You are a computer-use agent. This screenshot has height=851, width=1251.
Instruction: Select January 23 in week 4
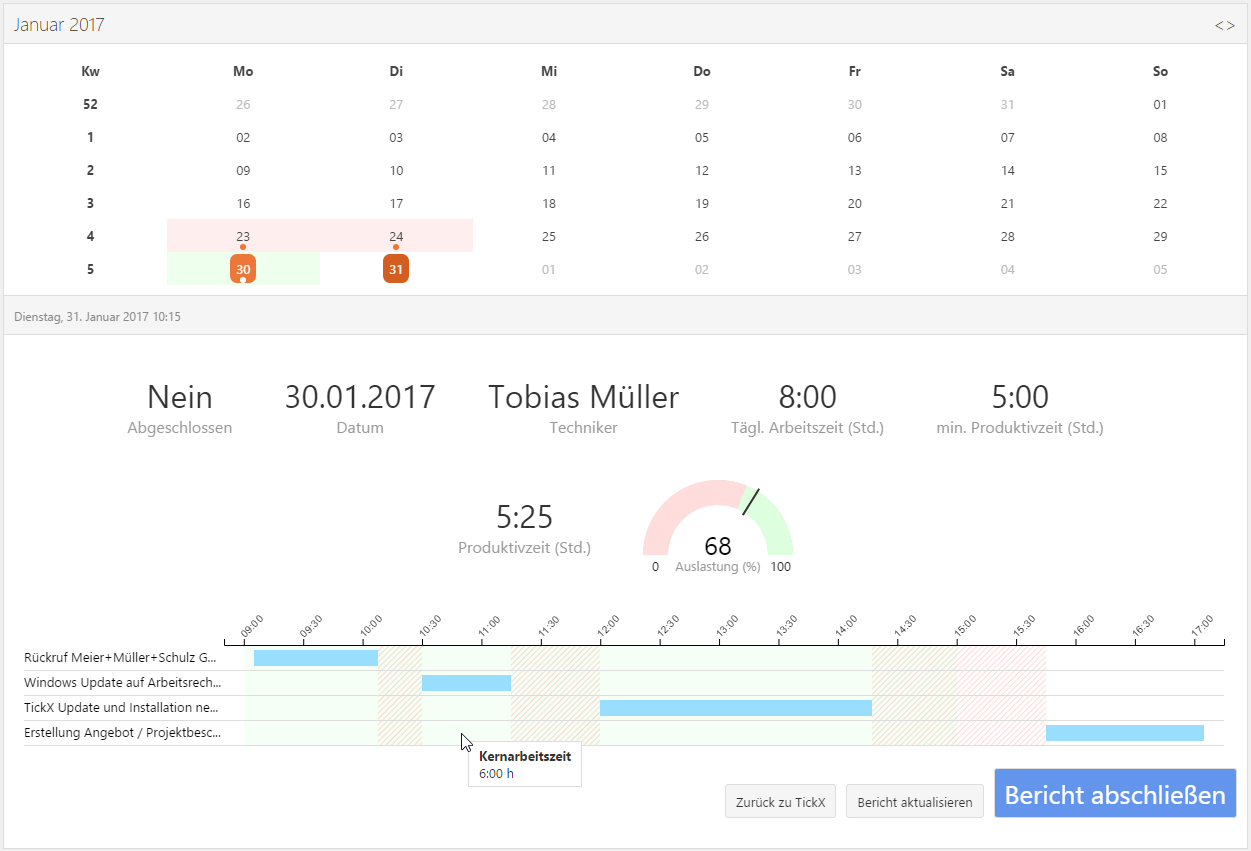243,237
